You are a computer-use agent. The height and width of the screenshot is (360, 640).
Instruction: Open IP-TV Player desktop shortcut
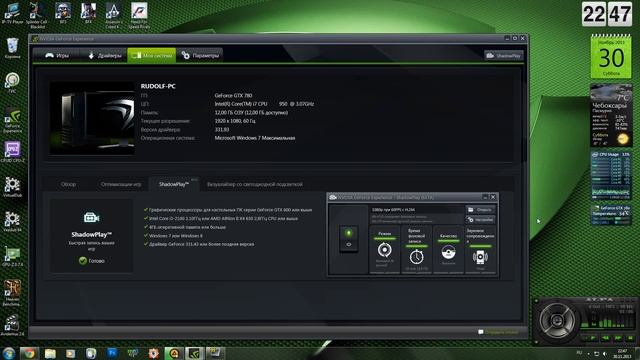(x=12, y=13)
